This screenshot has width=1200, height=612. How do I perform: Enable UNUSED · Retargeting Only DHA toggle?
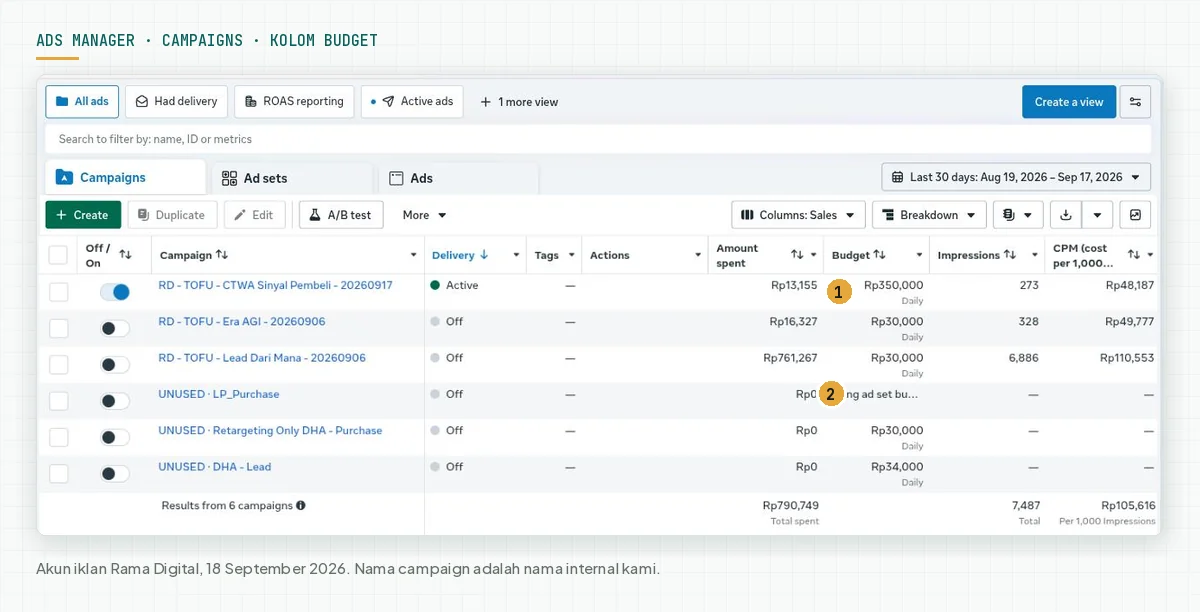click(115, 437)
